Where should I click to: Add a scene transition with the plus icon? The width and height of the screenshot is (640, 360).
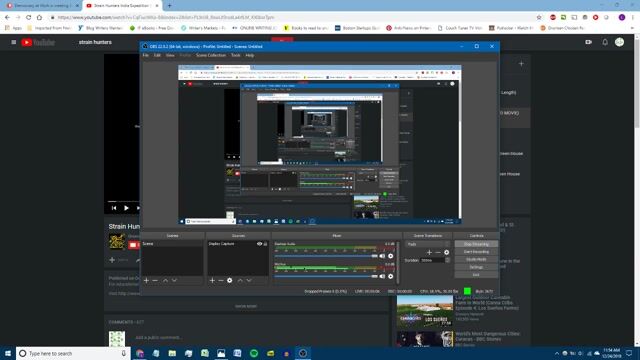point(429,252)
